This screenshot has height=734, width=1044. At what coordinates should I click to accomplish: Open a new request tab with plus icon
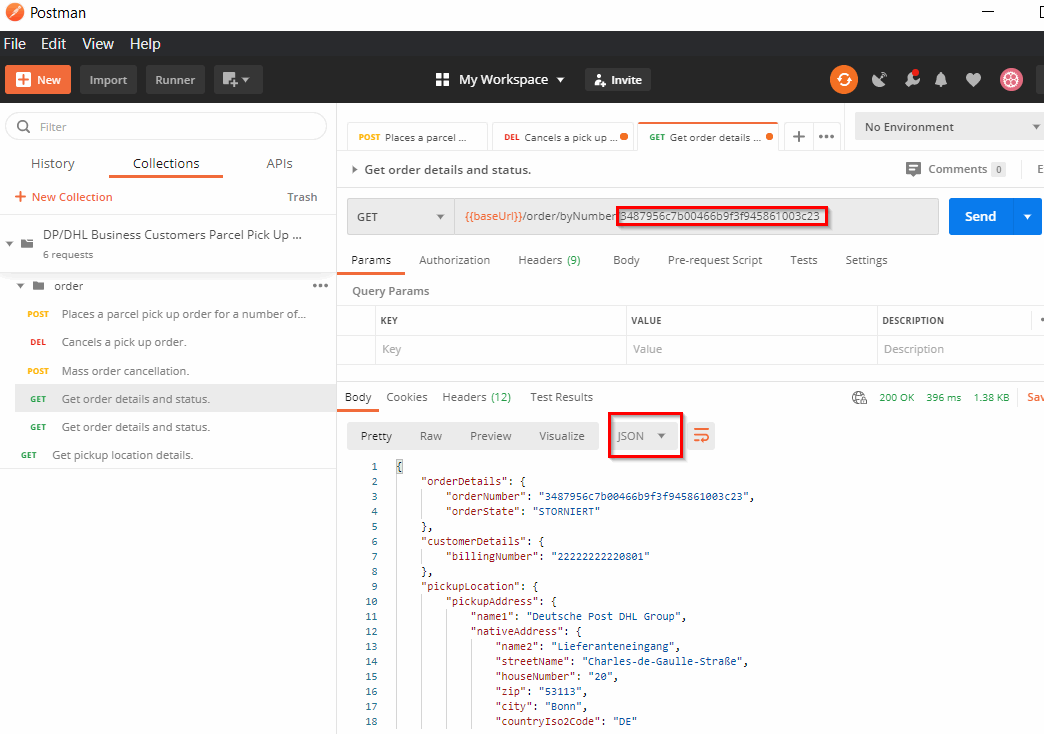tap(798, 137)
